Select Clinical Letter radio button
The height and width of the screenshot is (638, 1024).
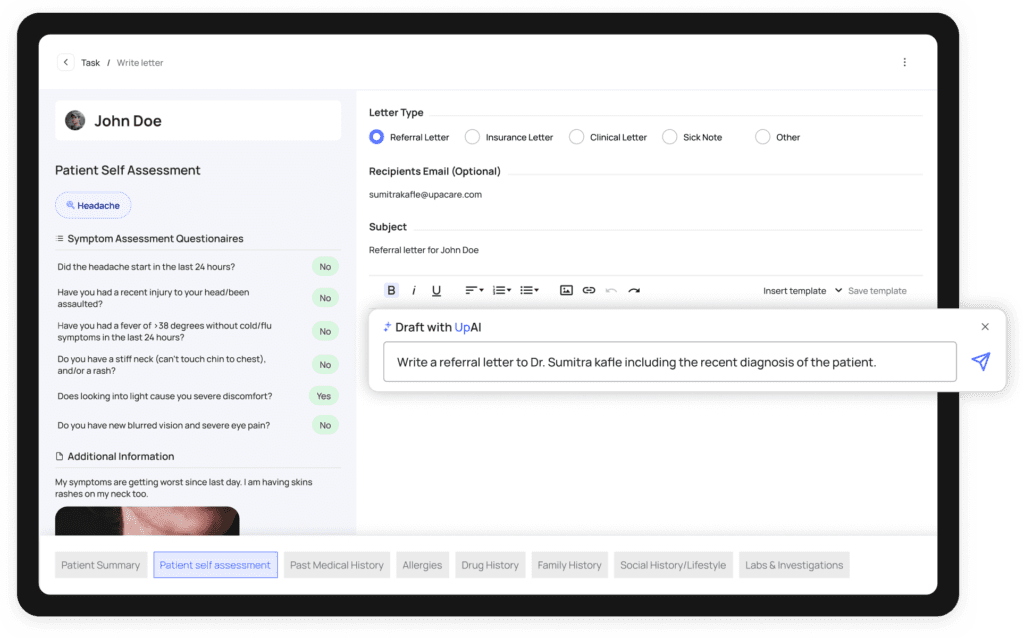pos(576,137)
